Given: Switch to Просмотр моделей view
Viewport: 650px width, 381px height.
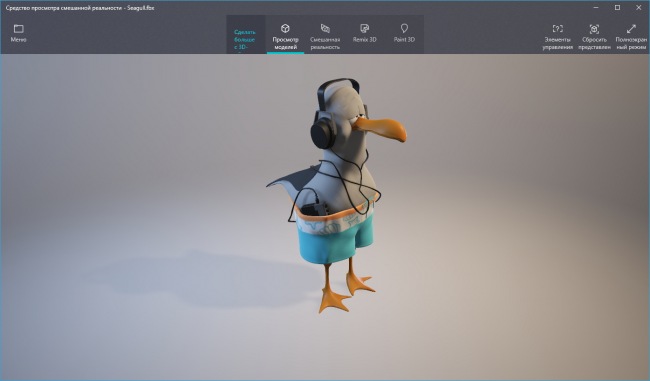Looking at the screenshot, I should click(285, 36).
